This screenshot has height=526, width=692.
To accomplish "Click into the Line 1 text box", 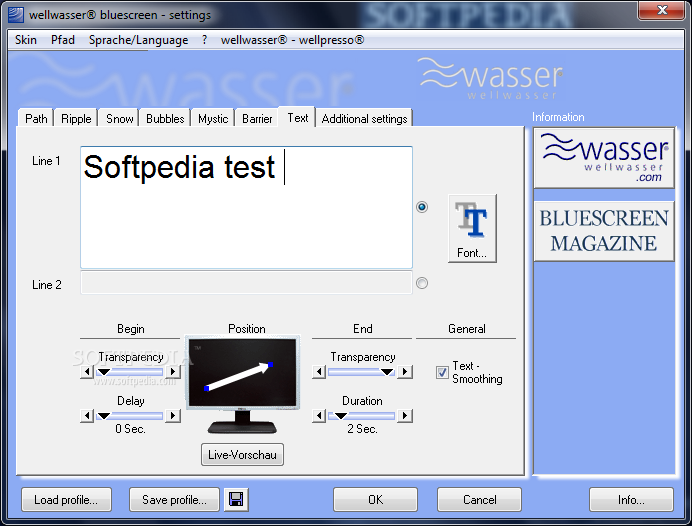I will [x=246, y=207].
